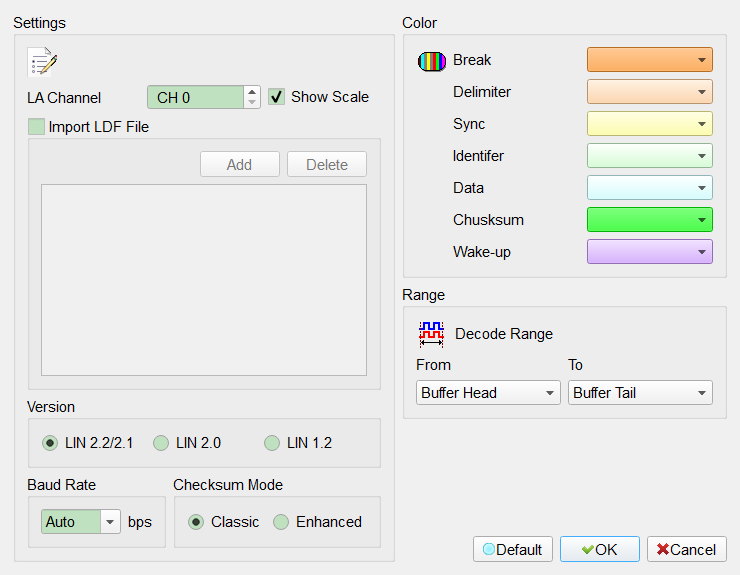Click the rainbow color palette icon
Image resolution: width=740 pixels, height=575 pixels.
432,61
